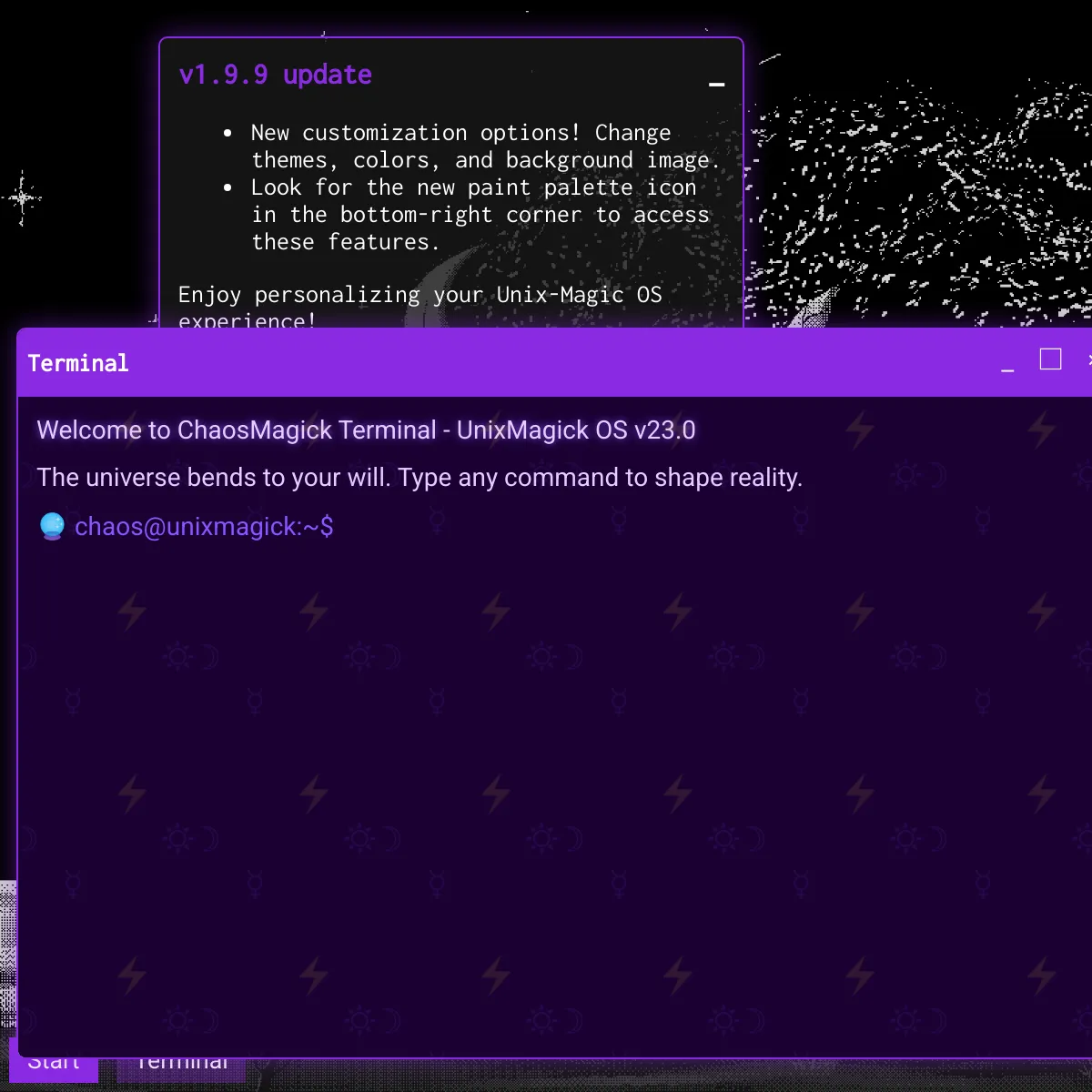Select the v1.9.9 update window title
Screen dimensions: 1092x1092
(x=273, y=75)
